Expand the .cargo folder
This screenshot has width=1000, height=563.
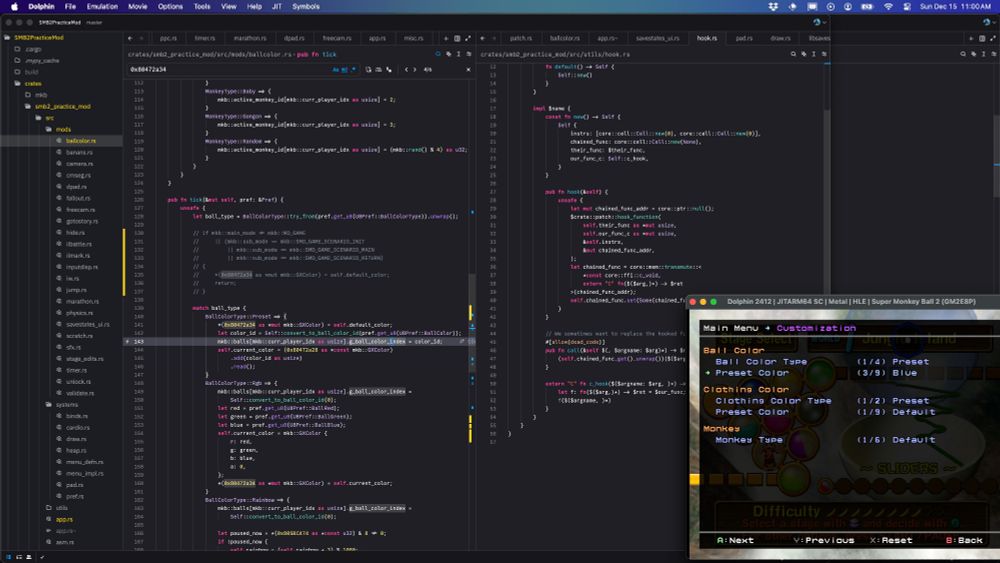click(x=33, y=49)
